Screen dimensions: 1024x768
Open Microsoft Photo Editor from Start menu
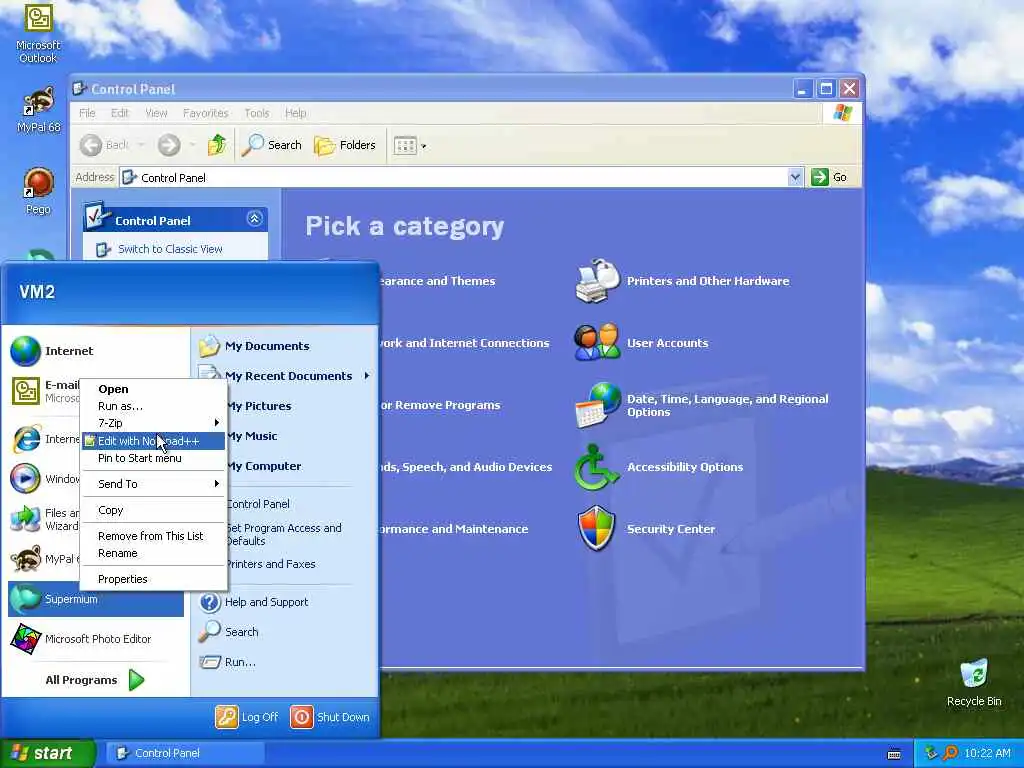(x=96, y=639)
